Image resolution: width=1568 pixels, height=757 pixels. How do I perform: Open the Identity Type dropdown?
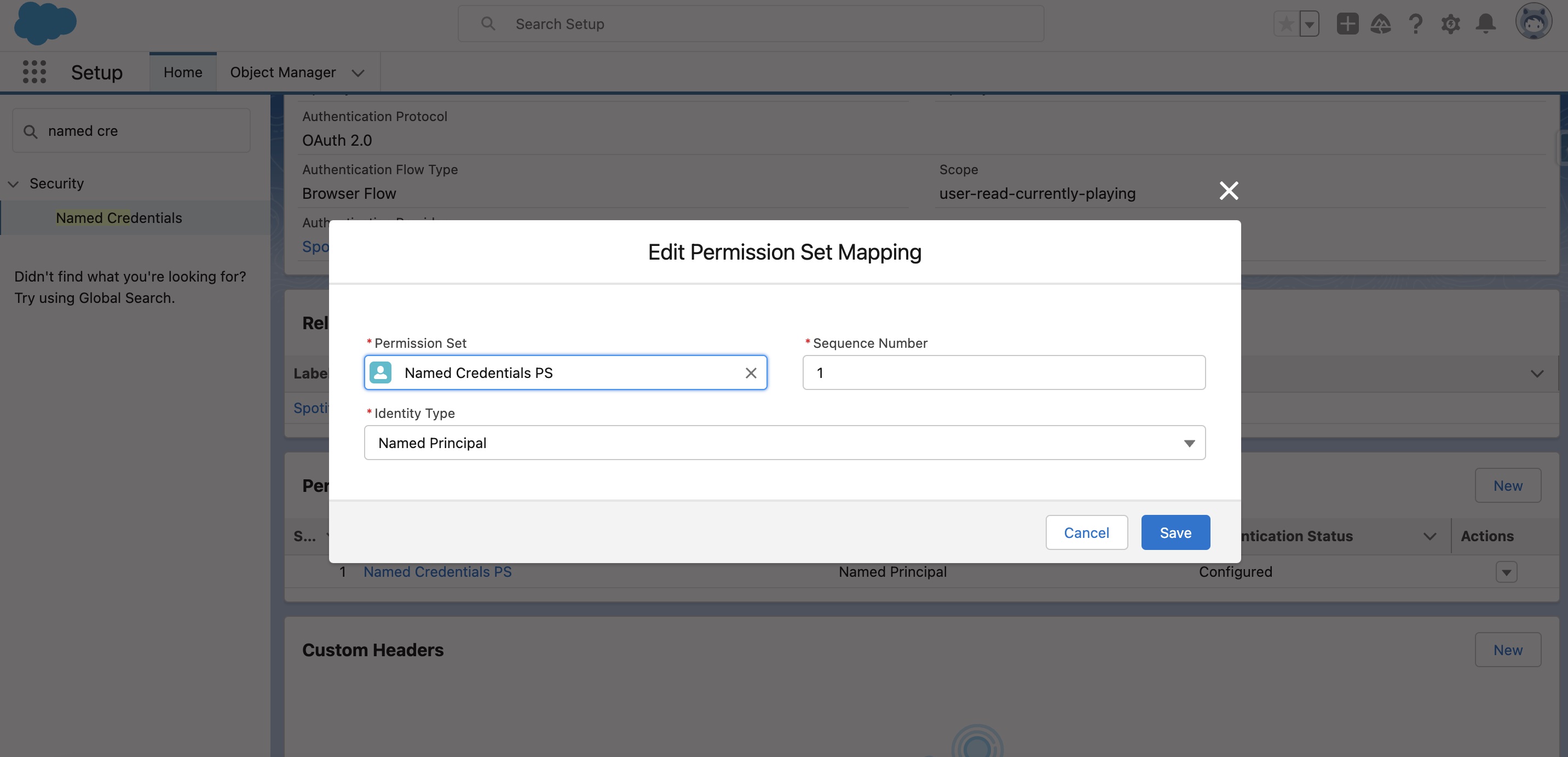pos(784,443)
